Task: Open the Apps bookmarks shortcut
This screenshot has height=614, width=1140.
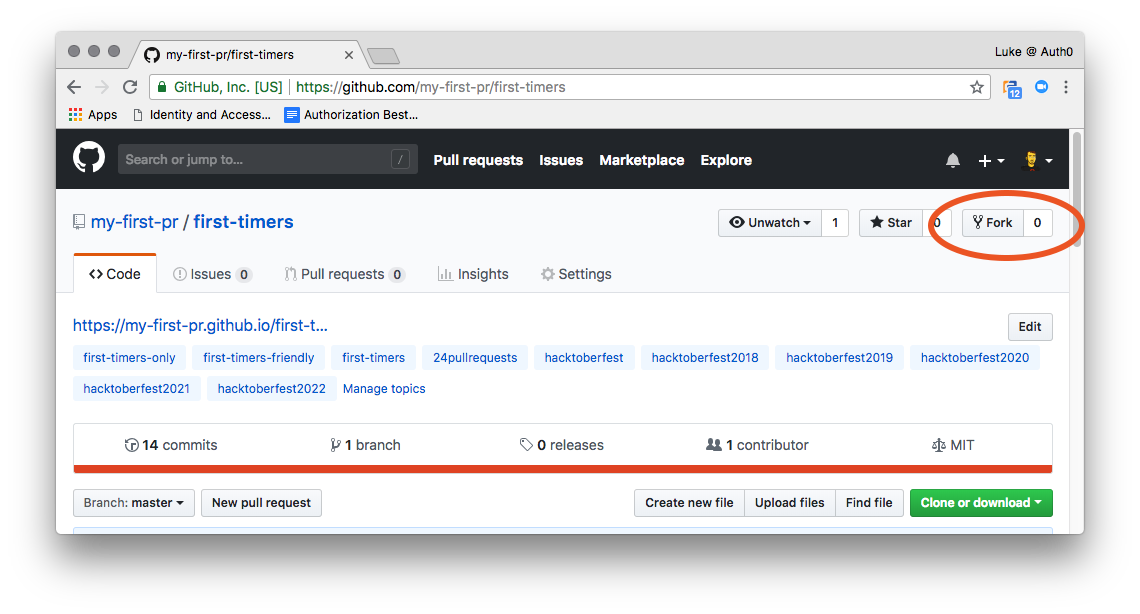Action: tap(92, 115)
